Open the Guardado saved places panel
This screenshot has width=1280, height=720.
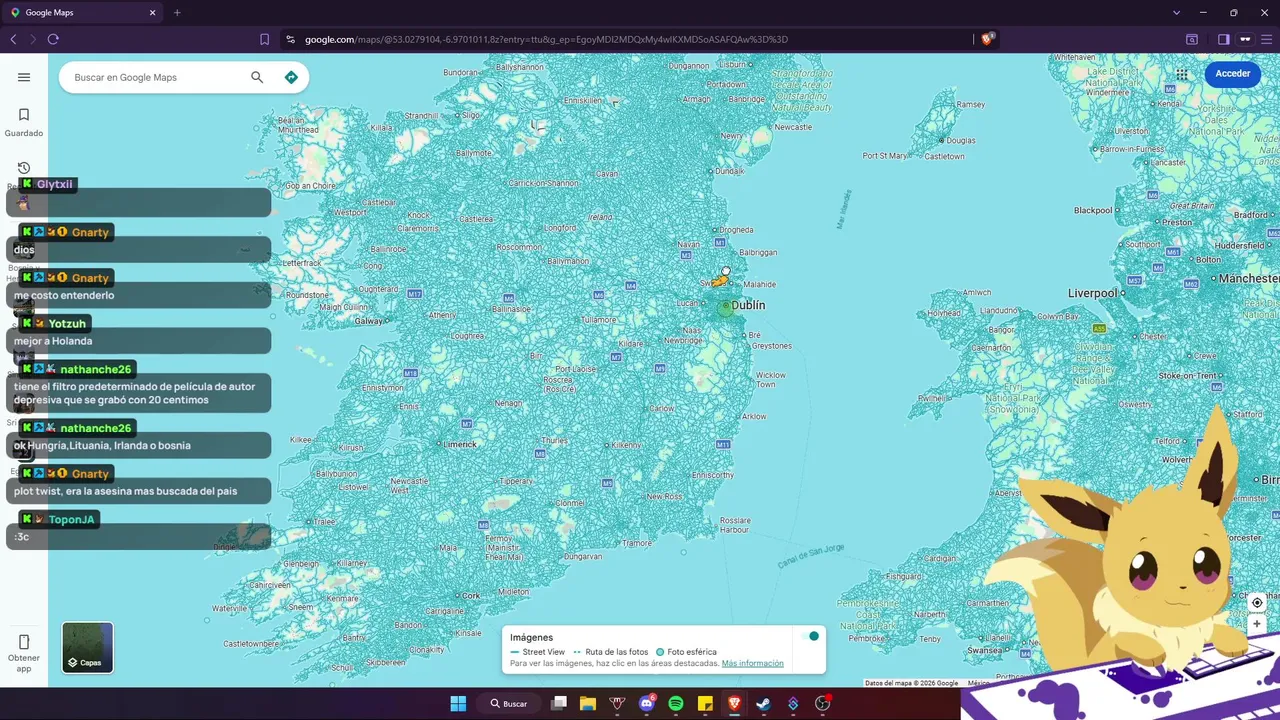coord(24,122)
